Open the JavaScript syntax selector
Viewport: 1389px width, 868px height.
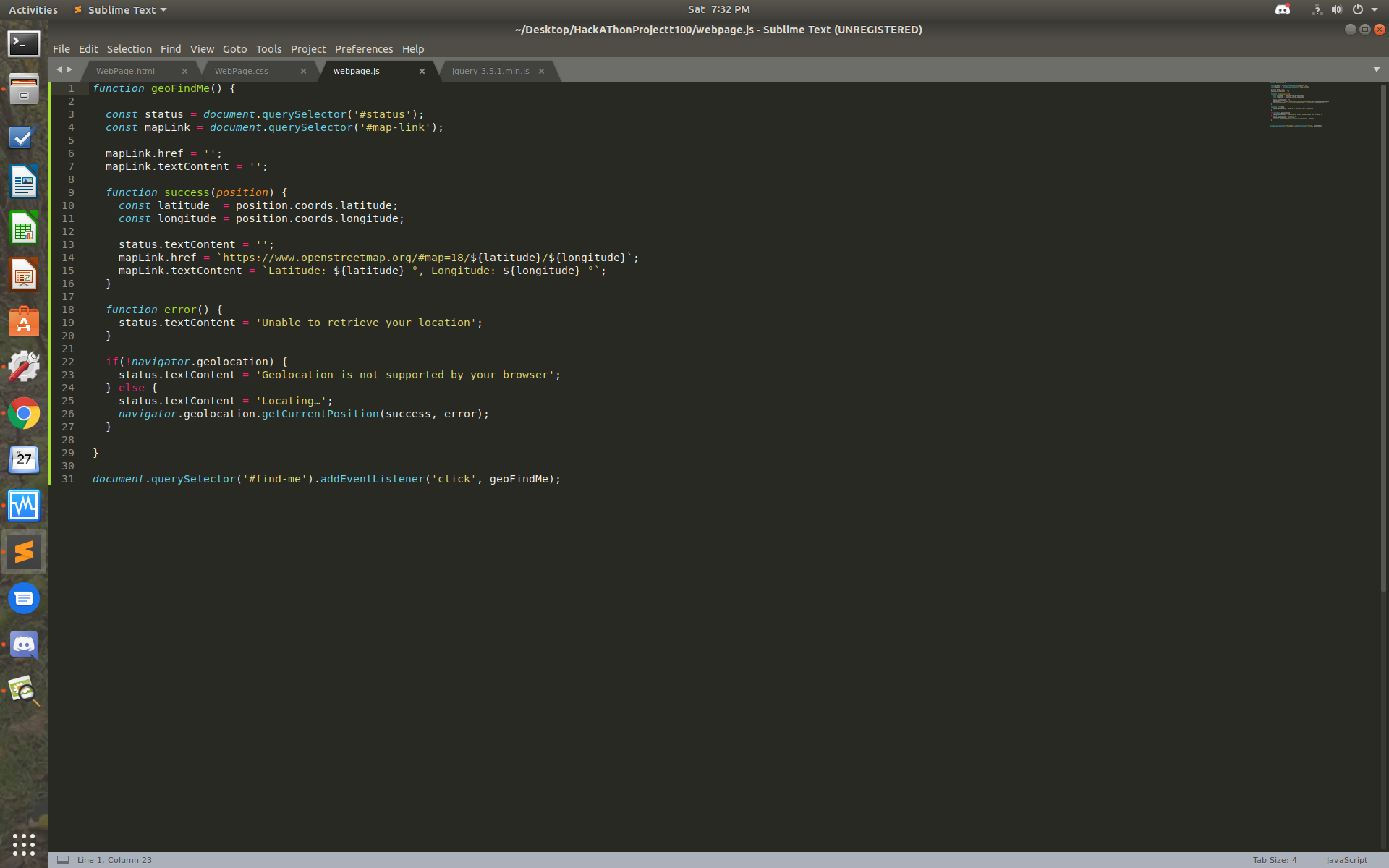click(1346, 860)
